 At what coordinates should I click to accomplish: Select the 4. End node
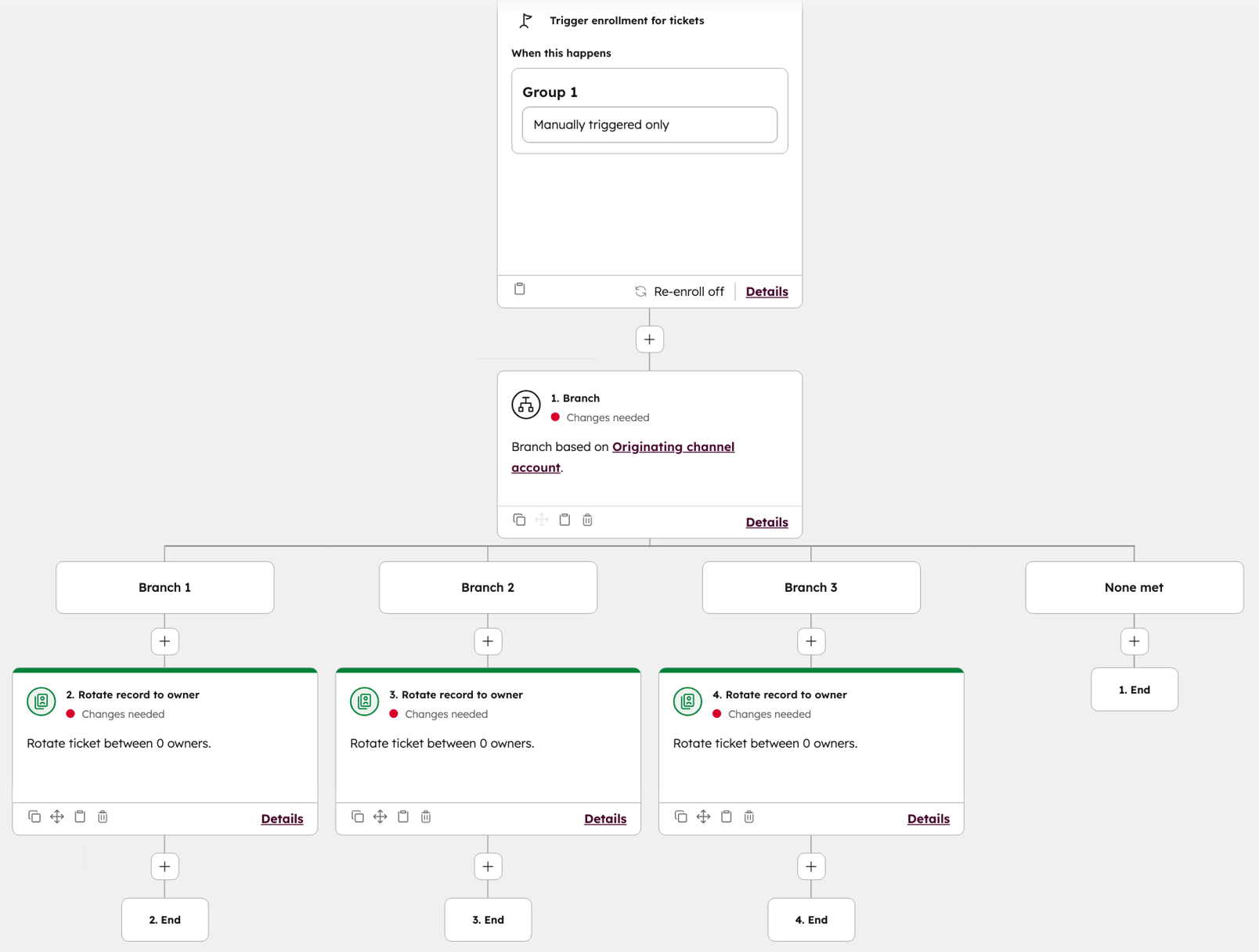click(811, 920)
